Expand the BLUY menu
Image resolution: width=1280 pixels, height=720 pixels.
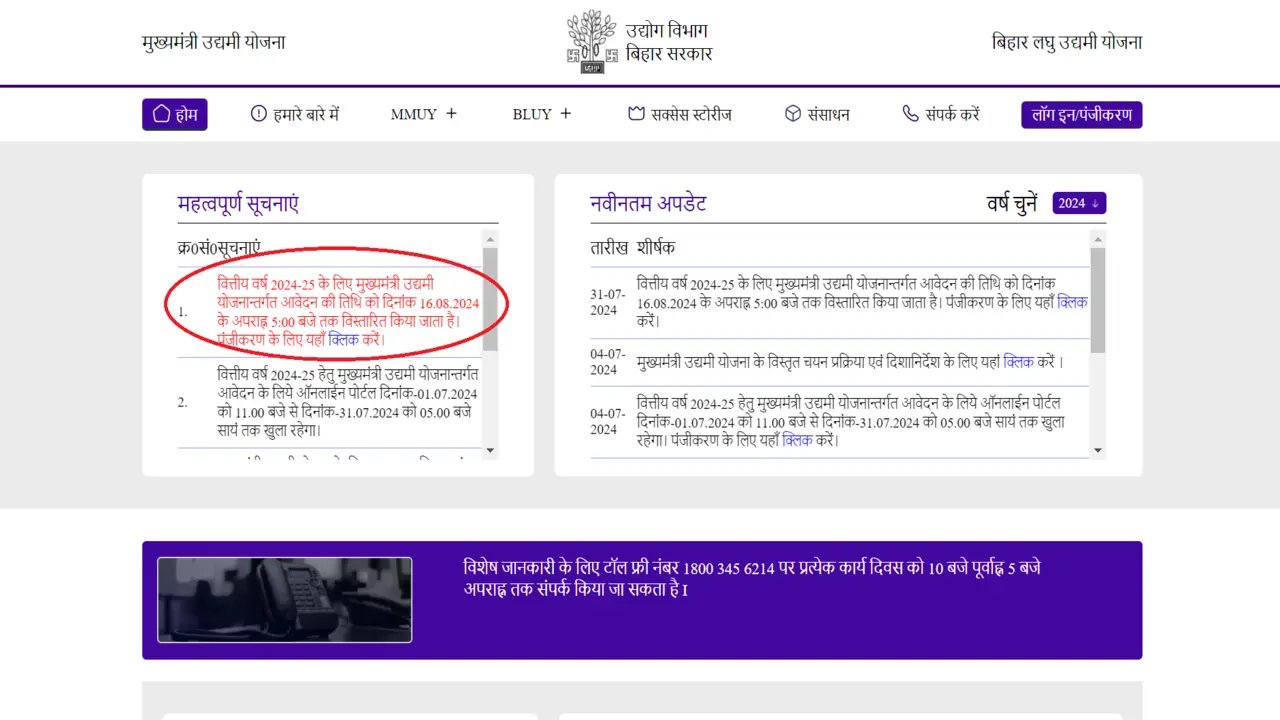pos(541,114)
